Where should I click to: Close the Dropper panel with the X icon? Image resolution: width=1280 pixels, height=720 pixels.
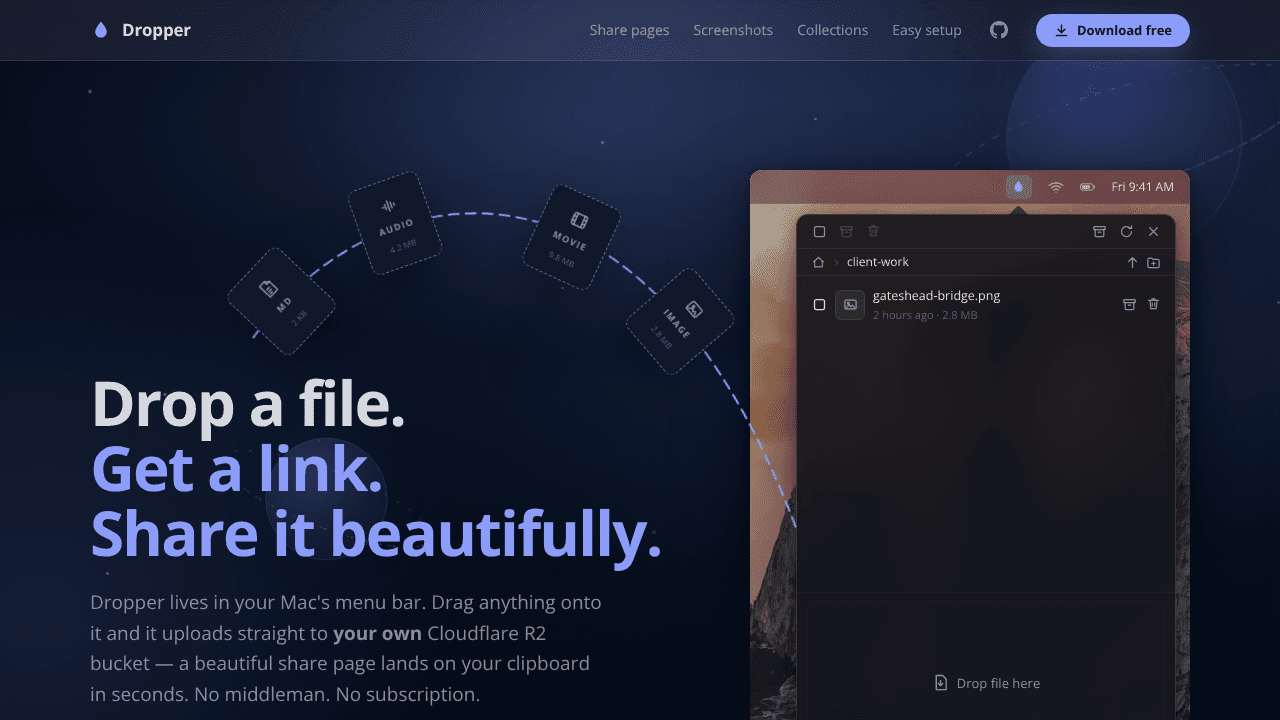click(x=1153, y=231)
